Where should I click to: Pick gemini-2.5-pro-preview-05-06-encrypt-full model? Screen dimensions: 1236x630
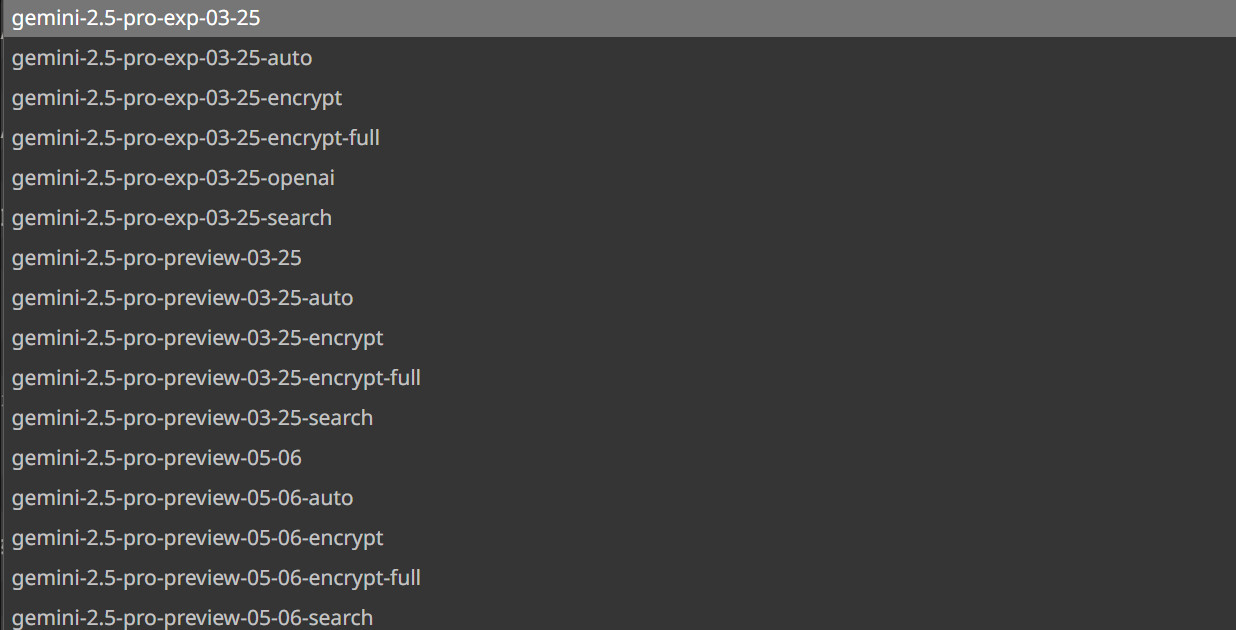coord(216,578)
